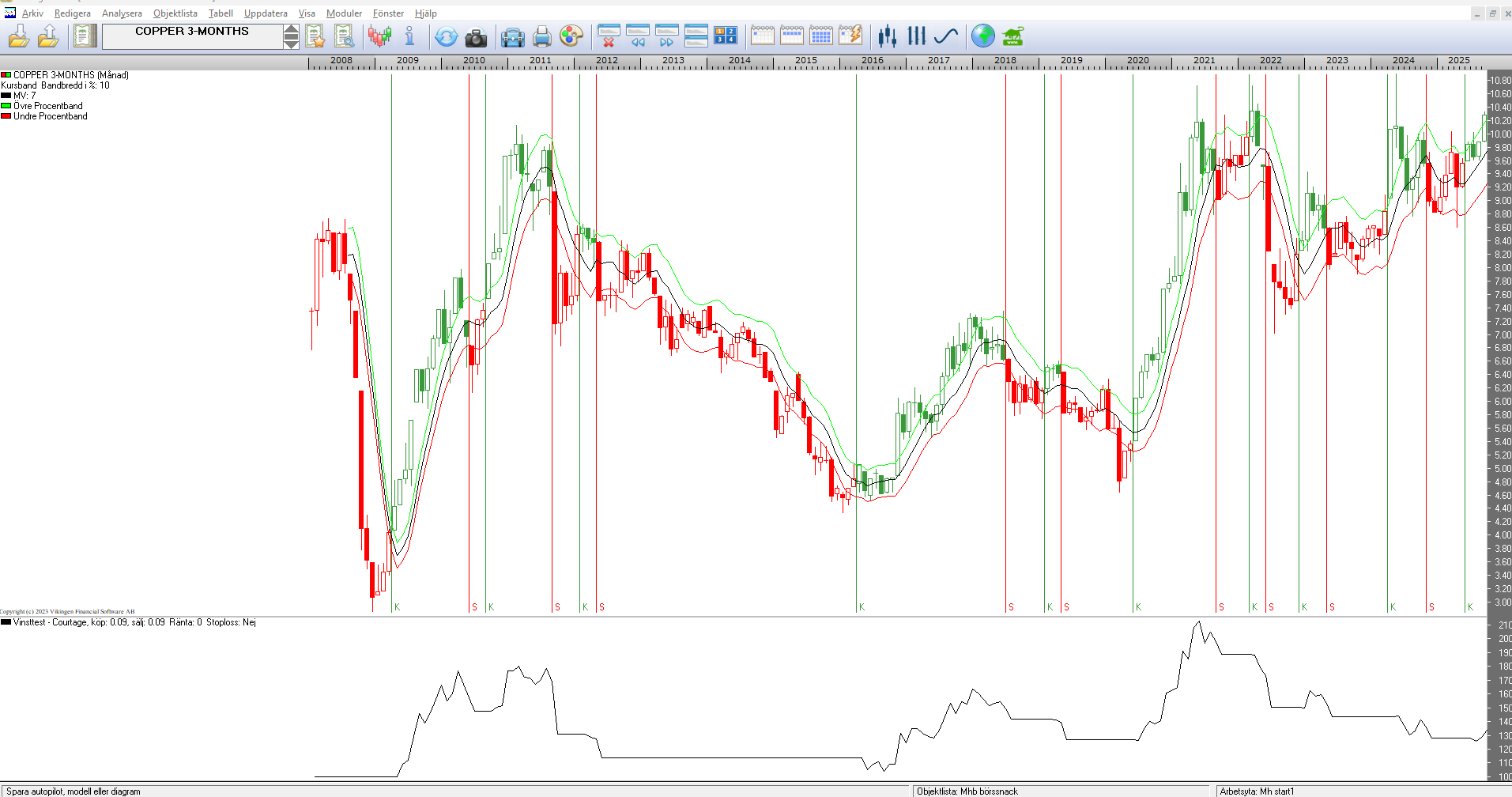Select the candlestick chart type icon

tap(887, 36)
